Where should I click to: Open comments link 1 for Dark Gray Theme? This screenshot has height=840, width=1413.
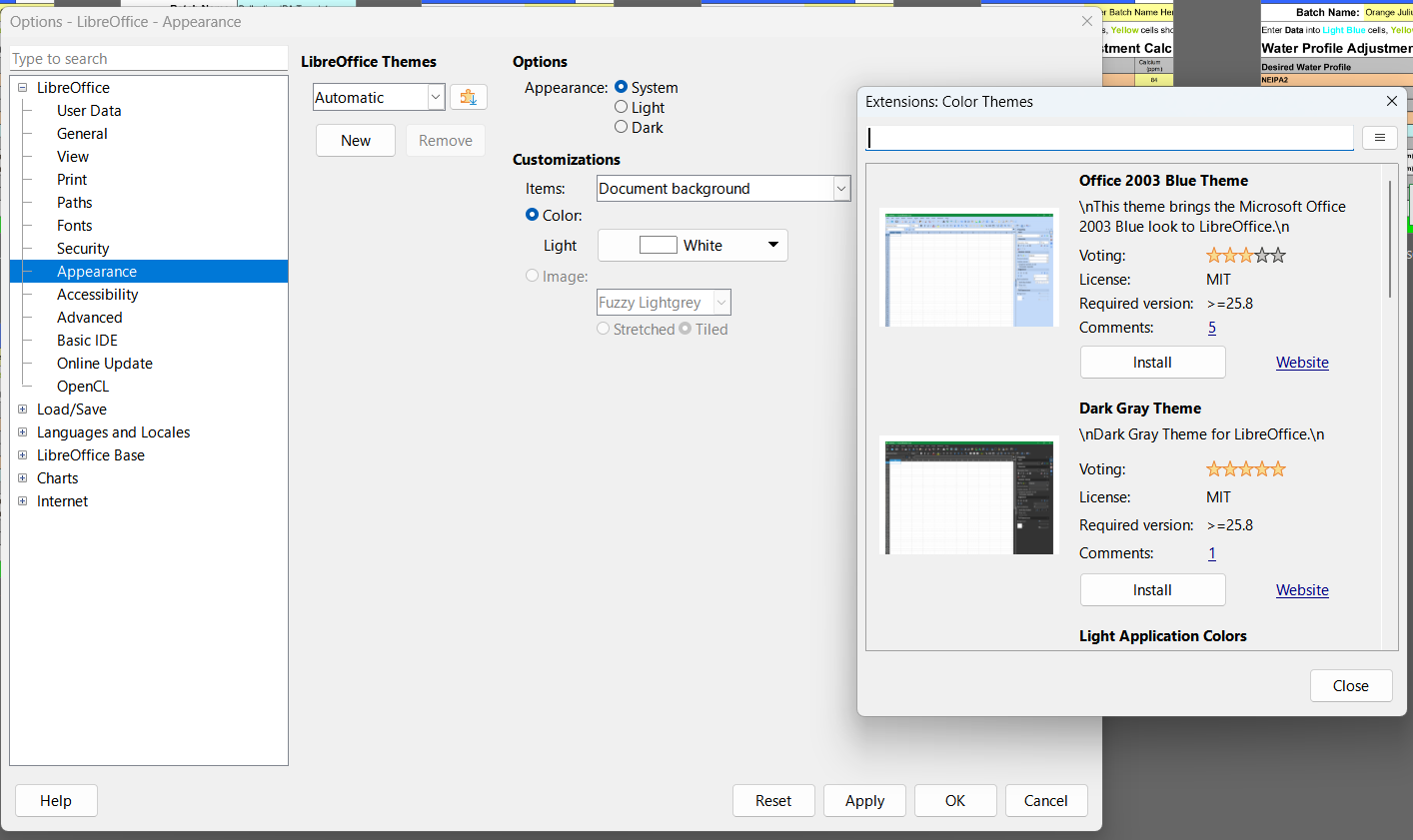pyautogui.click(x=1212, y=553)
